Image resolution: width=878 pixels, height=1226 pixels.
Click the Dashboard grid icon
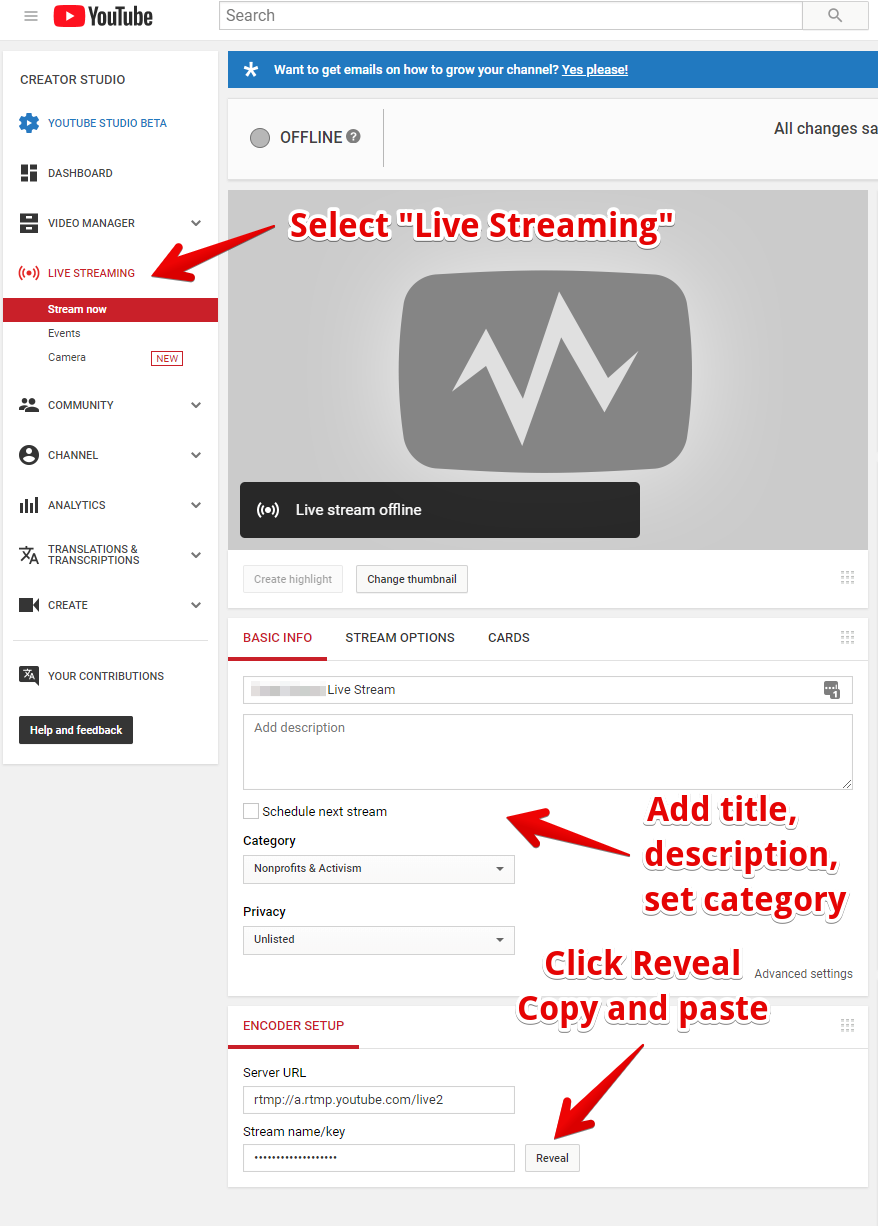coord(29,173)
